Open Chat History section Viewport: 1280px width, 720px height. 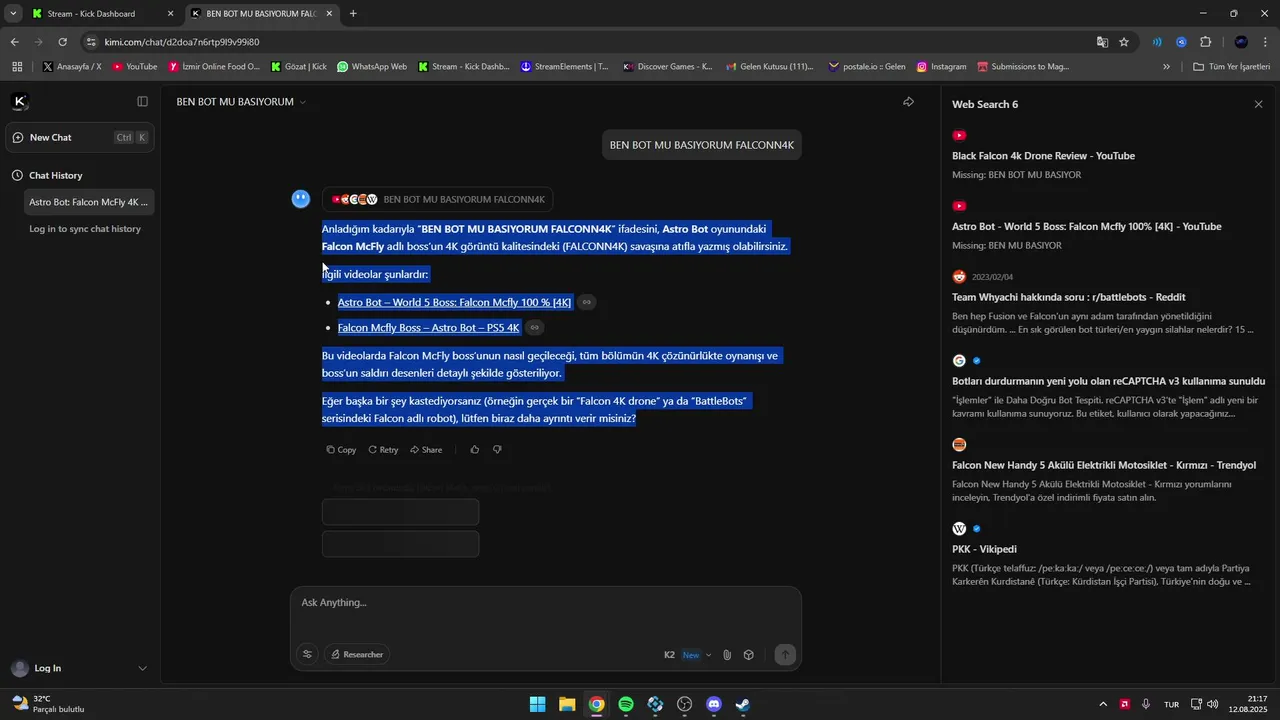[x=56, y=175]
